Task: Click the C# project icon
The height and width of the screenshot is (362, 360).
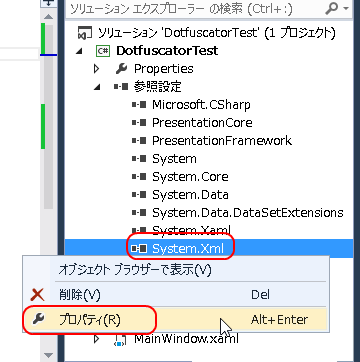Action: 103,51
